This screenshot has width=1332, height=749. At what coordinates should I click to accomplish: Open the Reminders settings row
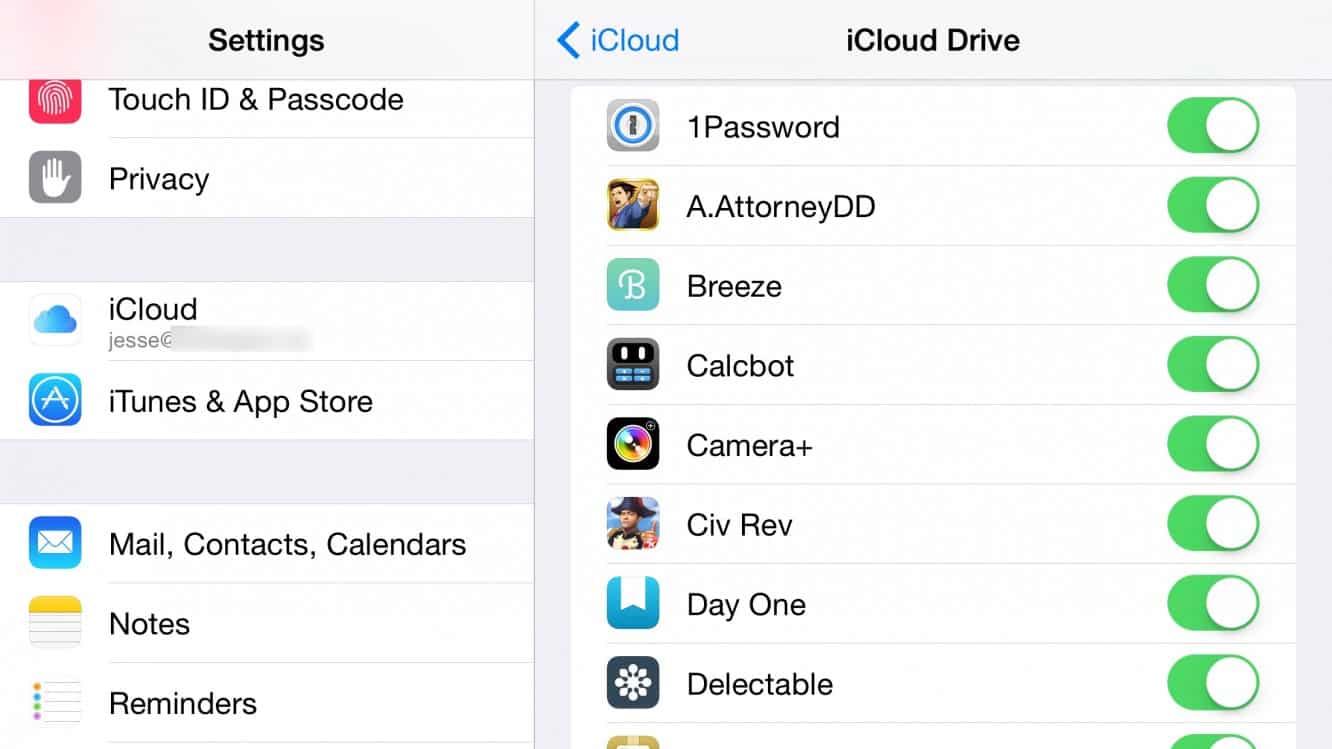[x=267, y=702]
